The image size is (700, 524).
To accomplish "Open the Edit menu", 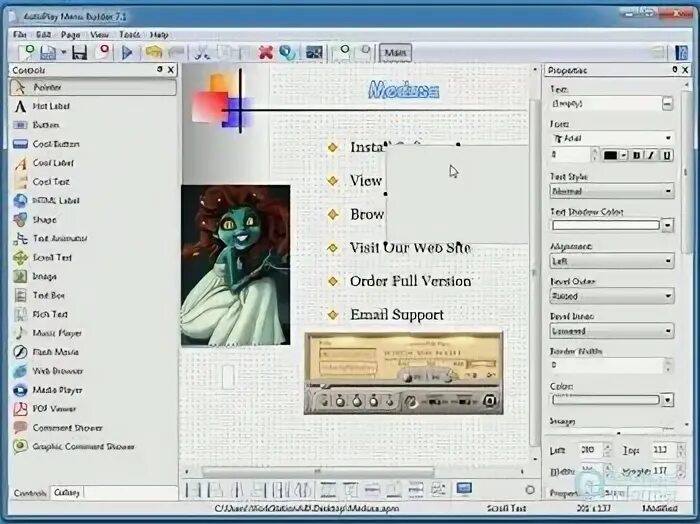I will click(x=43, y=34).
